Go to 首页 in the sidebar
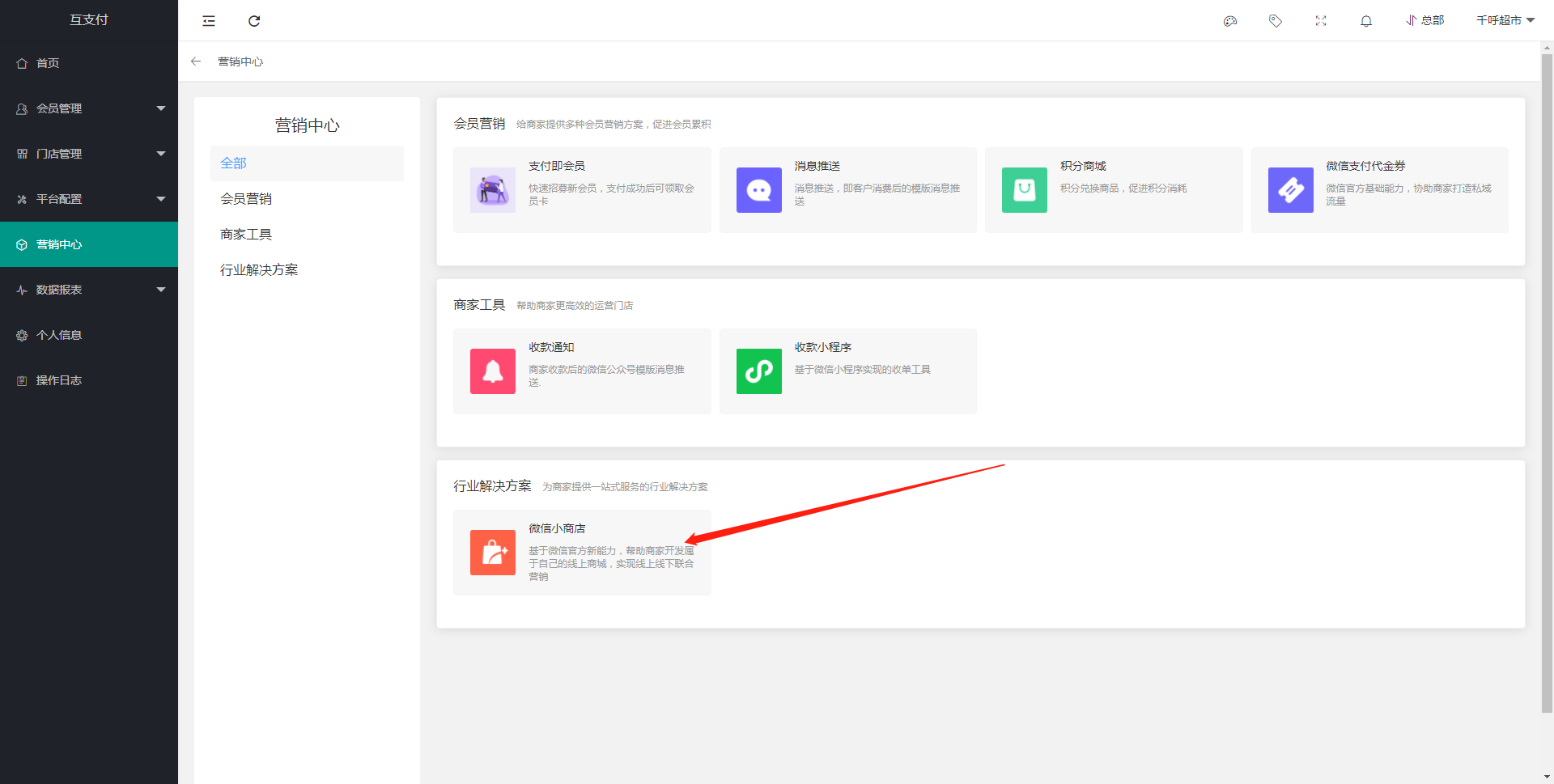Image resolution: width=1554 pixels, height=784 pixels. coord(89,63)
